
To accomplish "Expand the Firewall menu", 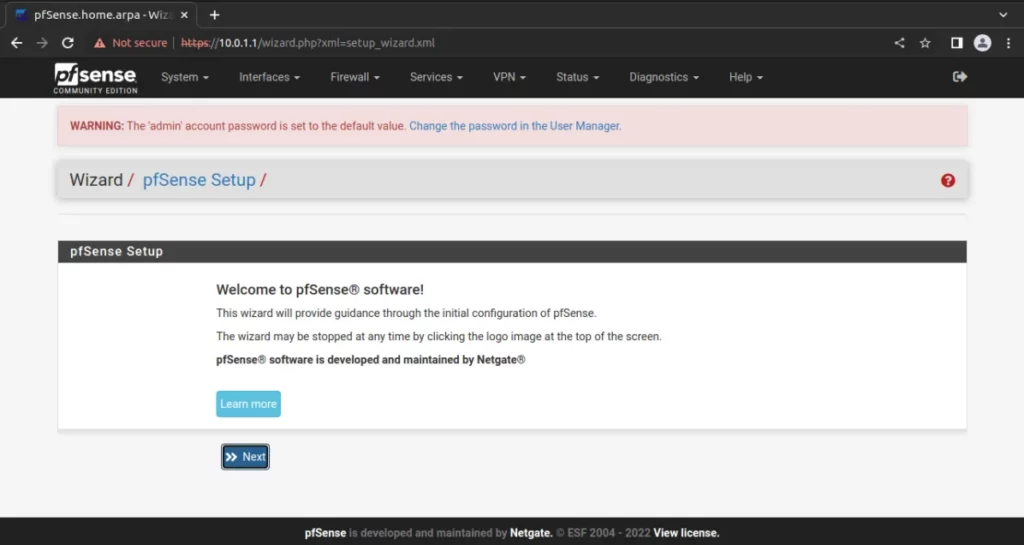I will pyautogui.click(x=355, y=77).
